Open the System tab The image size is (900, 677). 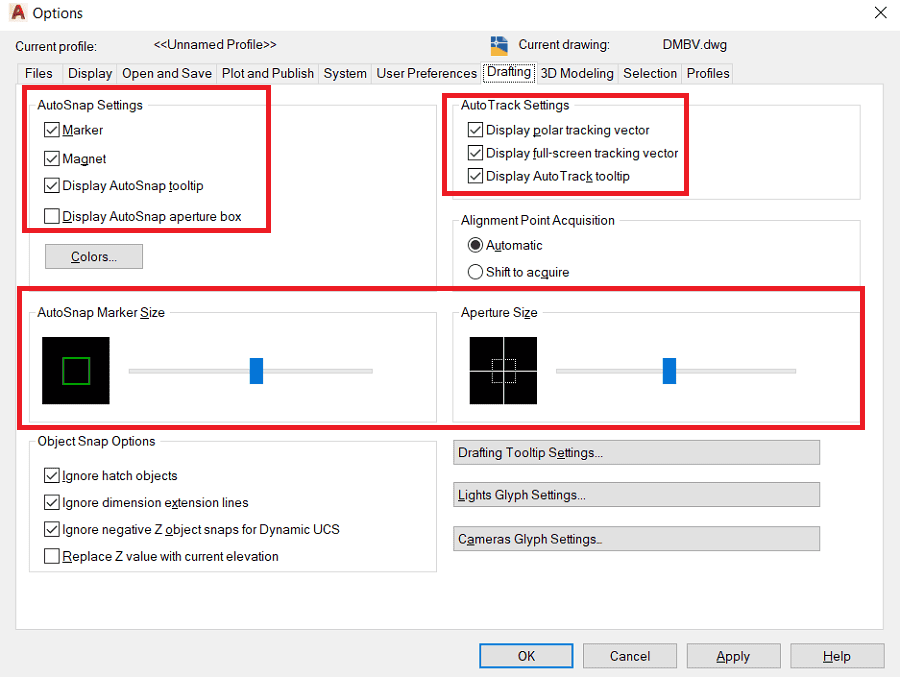[345, 73]
